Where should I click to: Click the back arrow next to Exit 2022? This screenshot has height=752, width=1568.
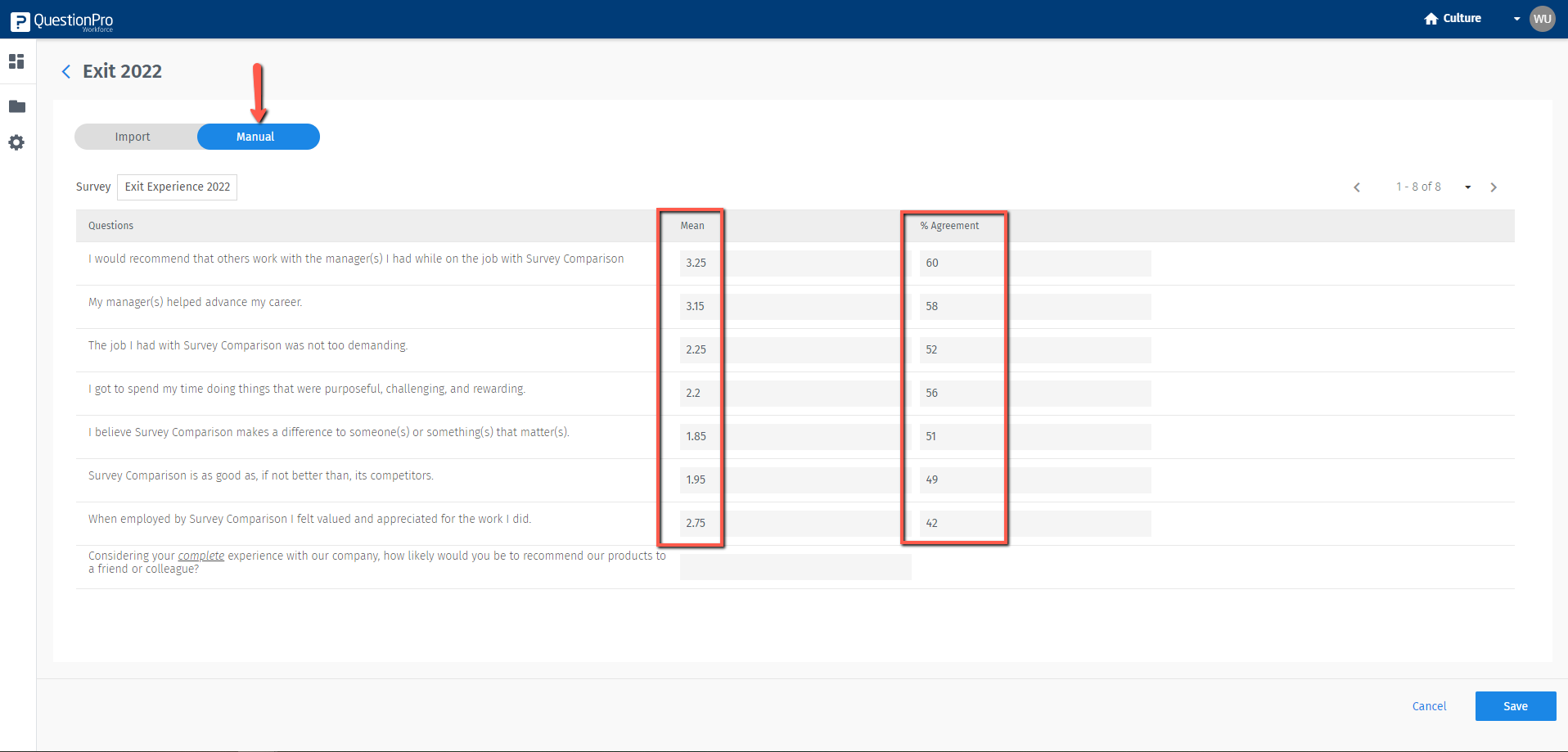(66, 71)
